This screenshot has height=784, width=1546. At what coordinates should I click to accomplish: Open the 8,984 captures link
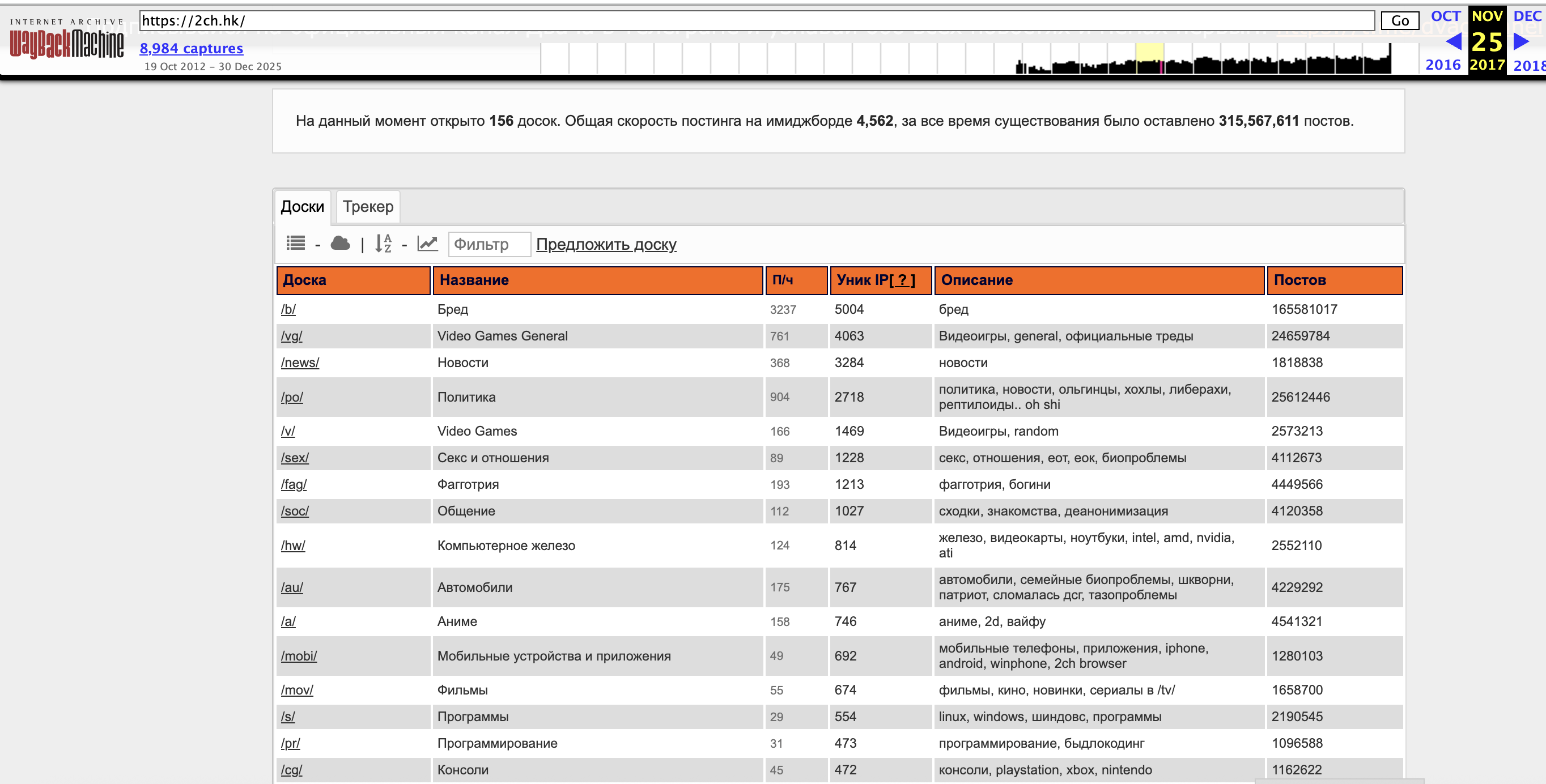(191, 48)
